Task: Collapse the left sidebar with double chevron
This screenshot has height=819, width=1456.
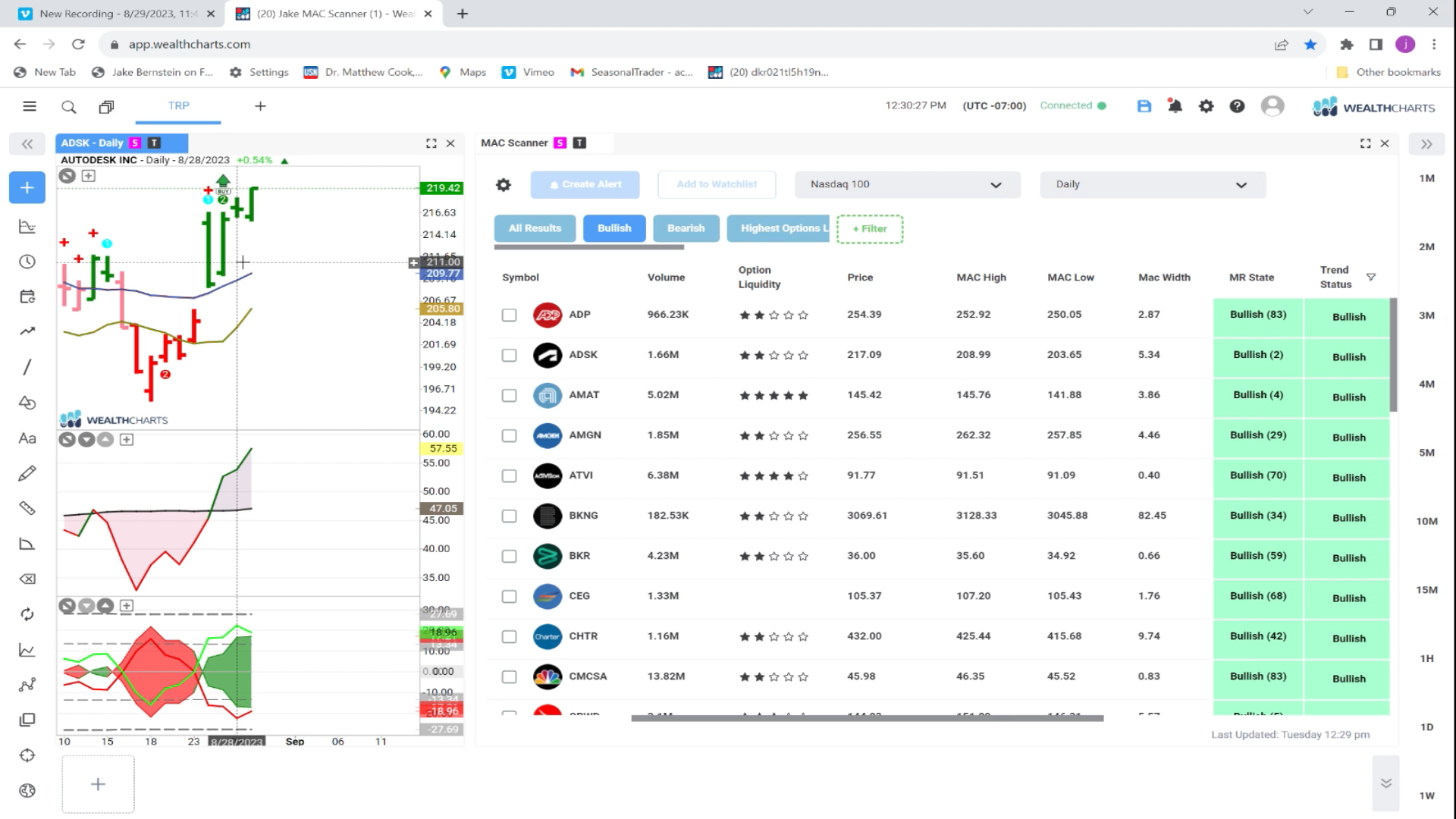Action: point(27,144)
